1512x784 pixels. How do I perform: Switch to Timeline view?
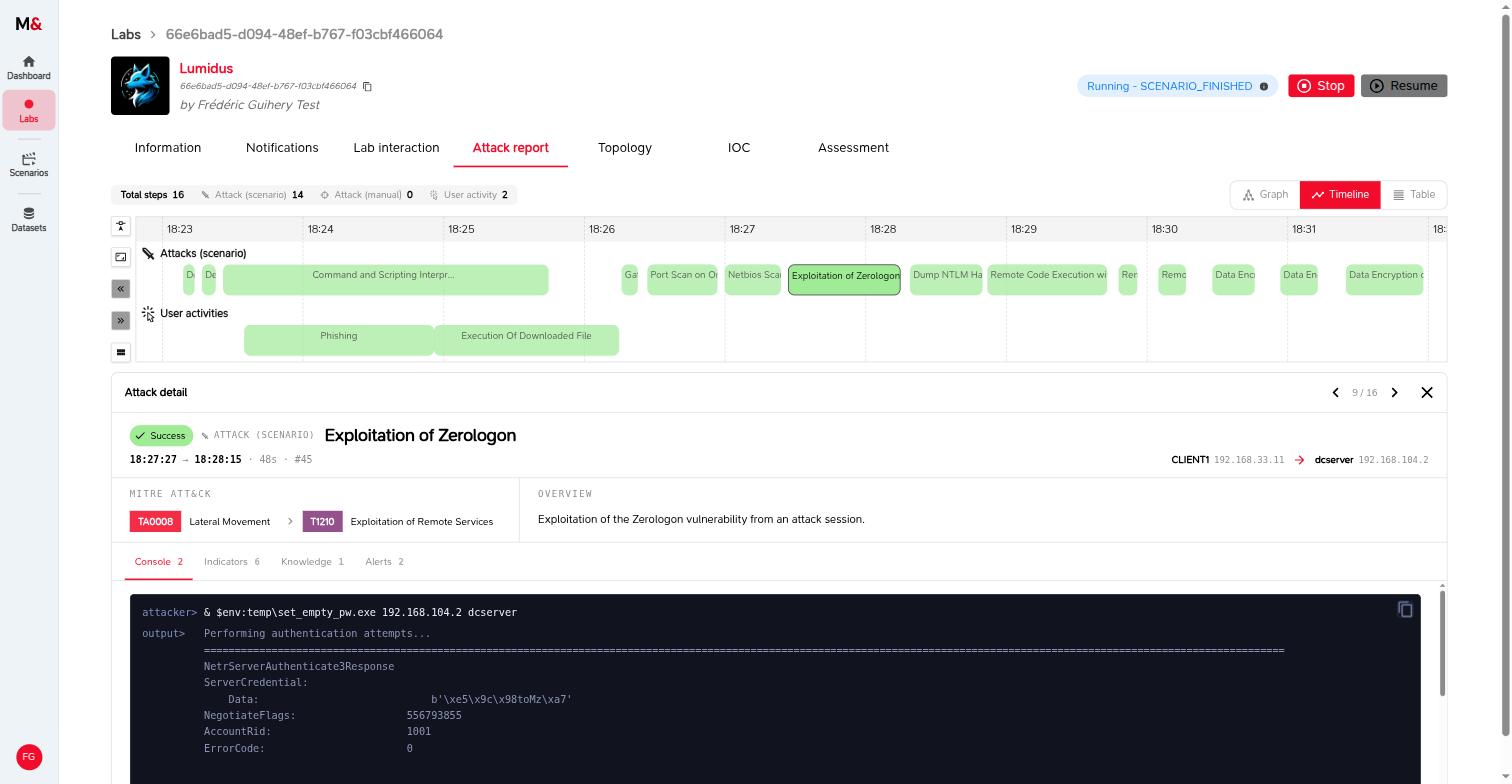[1340, 195]
